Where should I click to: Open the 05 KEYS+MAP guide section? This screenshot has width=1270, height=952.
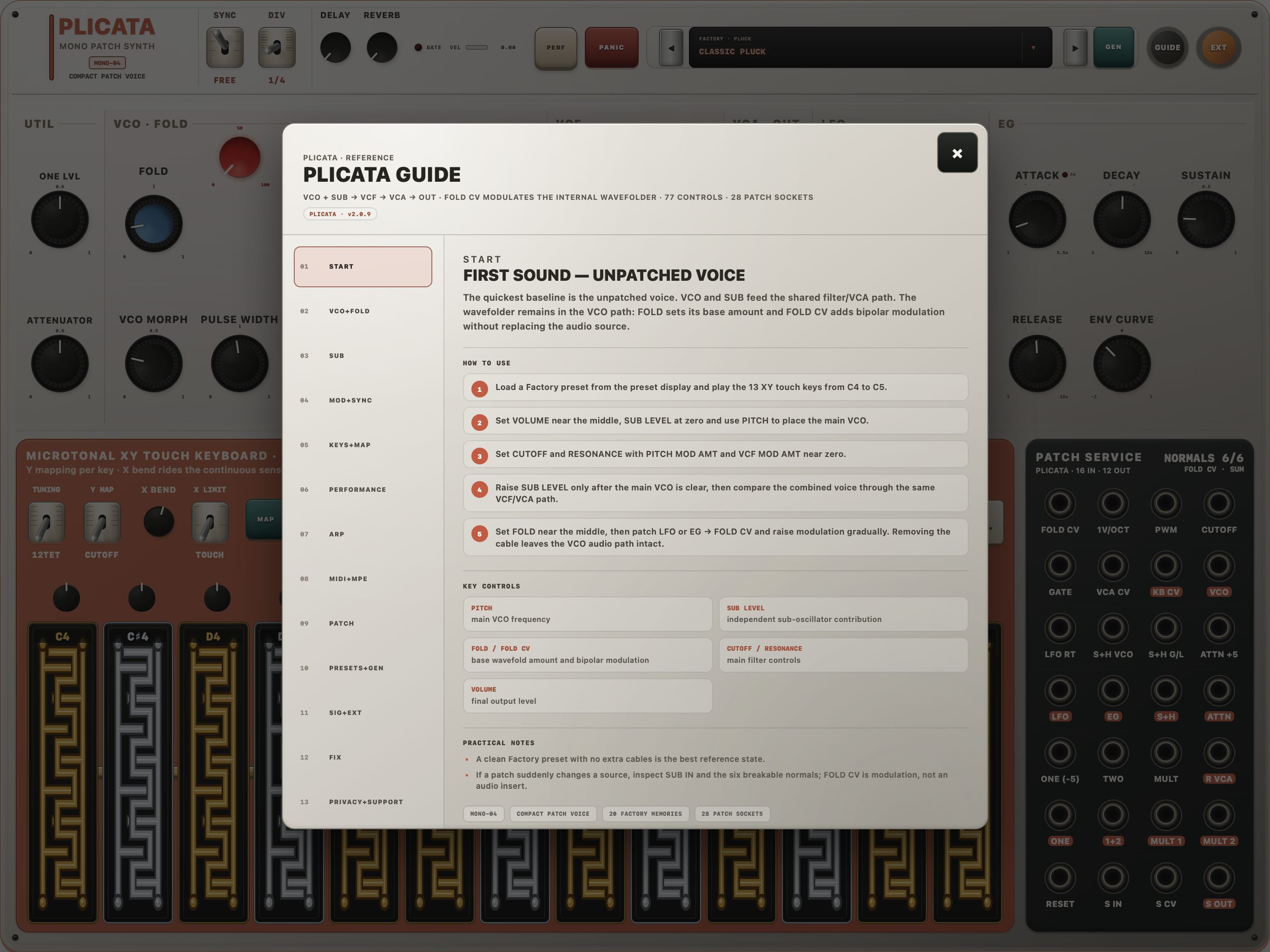(363, 445)
